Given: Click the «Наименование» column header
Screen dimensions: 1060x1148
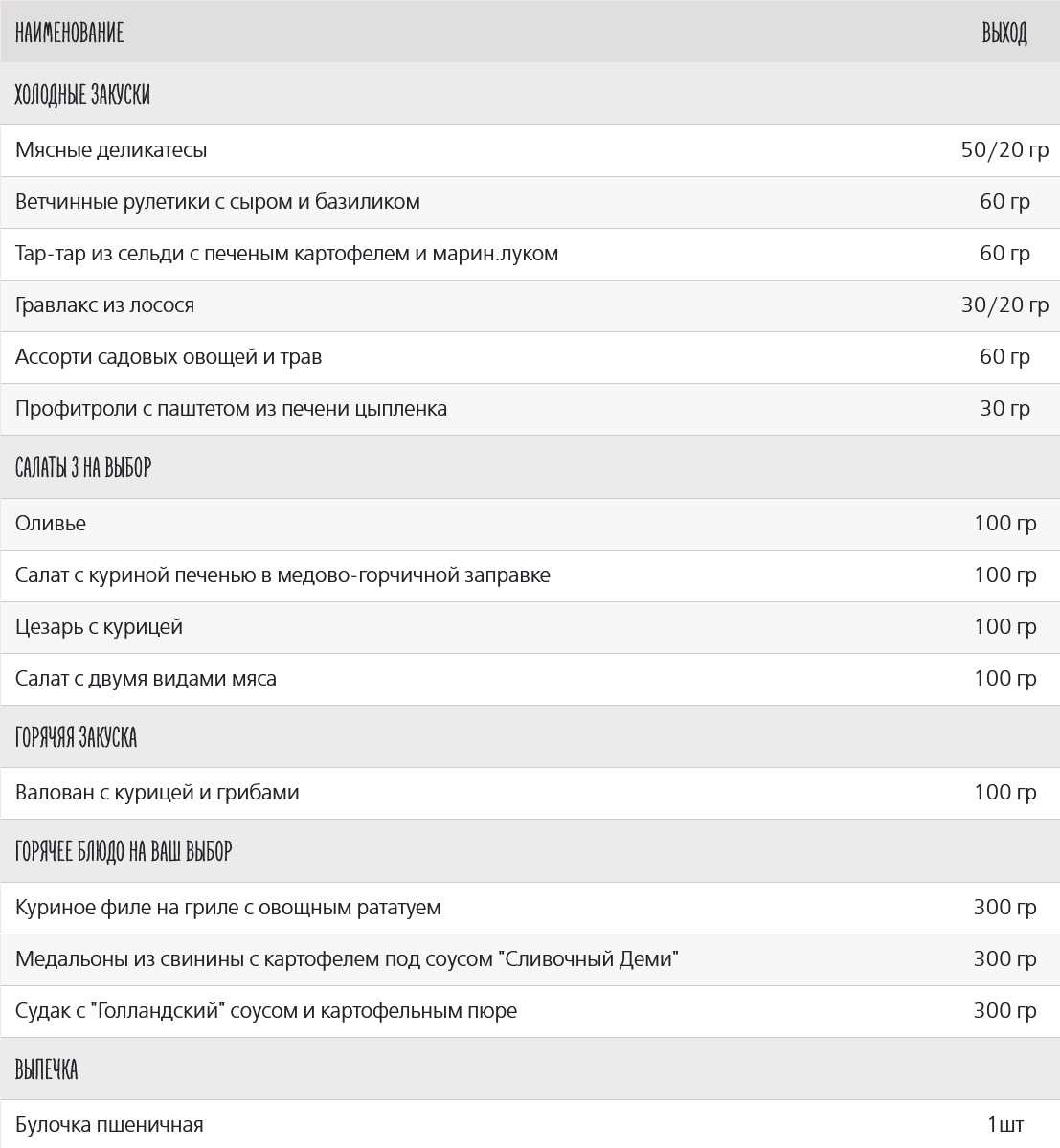Looking at the screenshot, I should click(x=70, y=34).
